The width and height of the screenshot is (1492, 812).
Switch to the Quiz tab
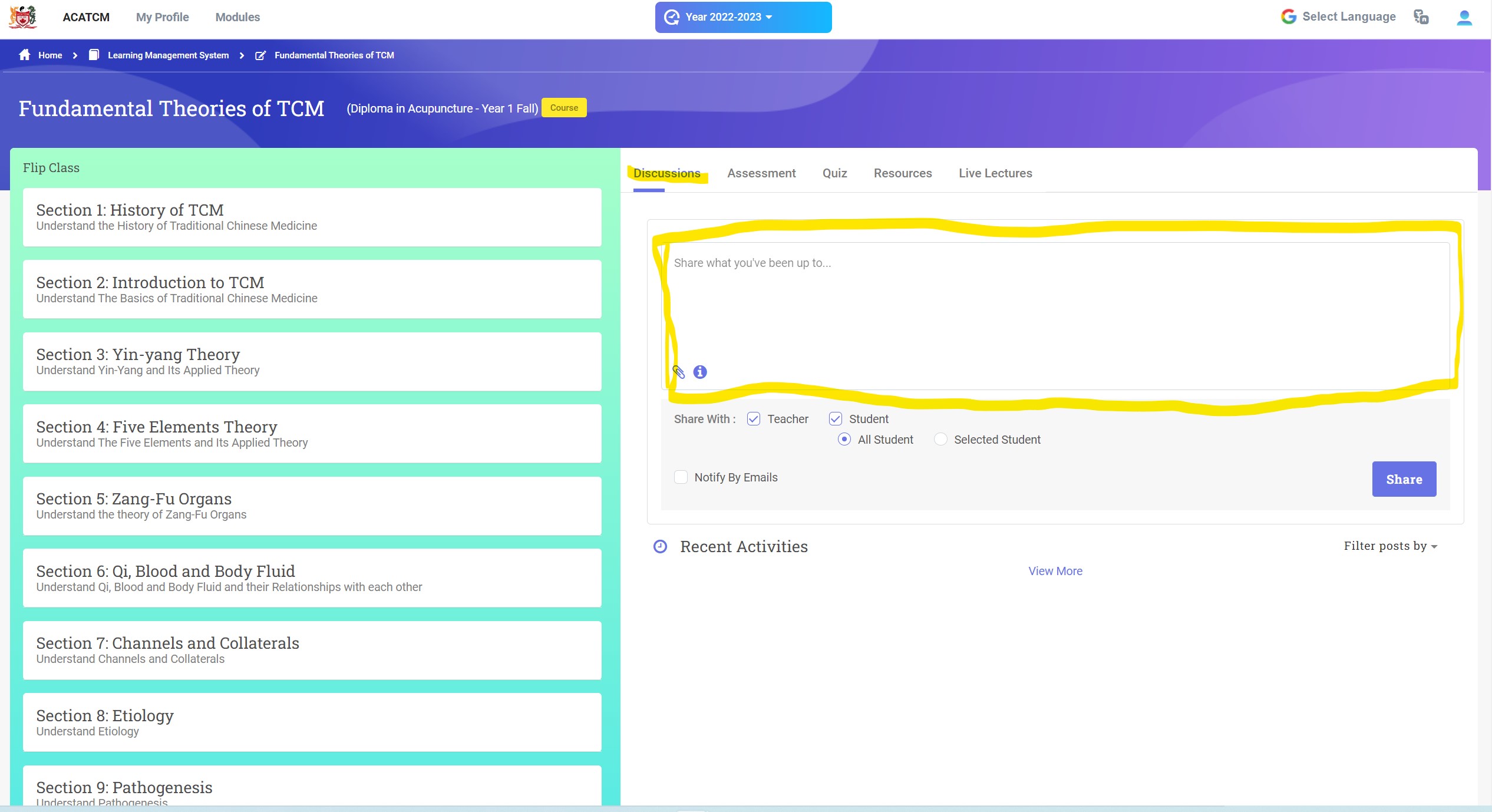(x=834, y=173)
